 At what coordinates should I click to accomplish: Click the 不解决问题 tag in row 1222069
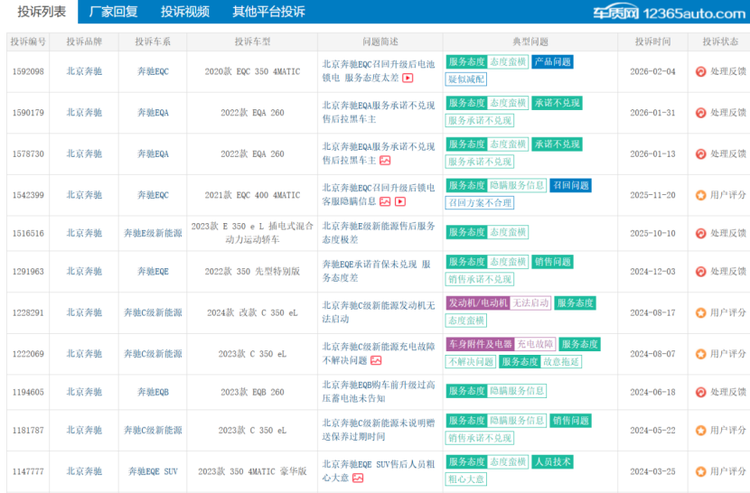click(x=471, y=362)
